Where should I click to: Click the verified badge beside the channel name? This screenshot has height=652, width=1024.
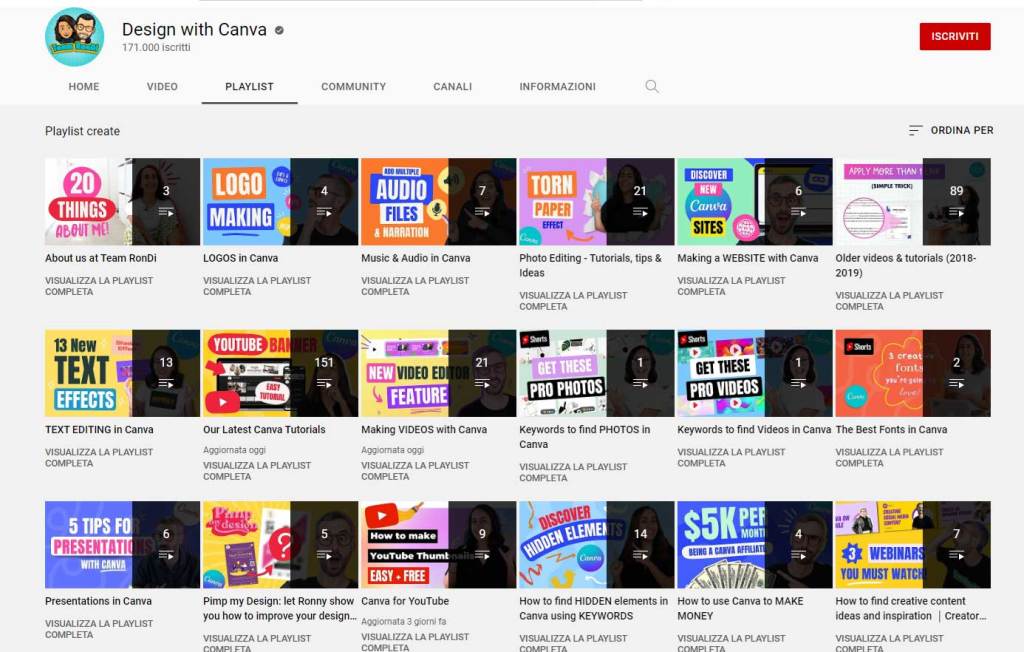280,30
